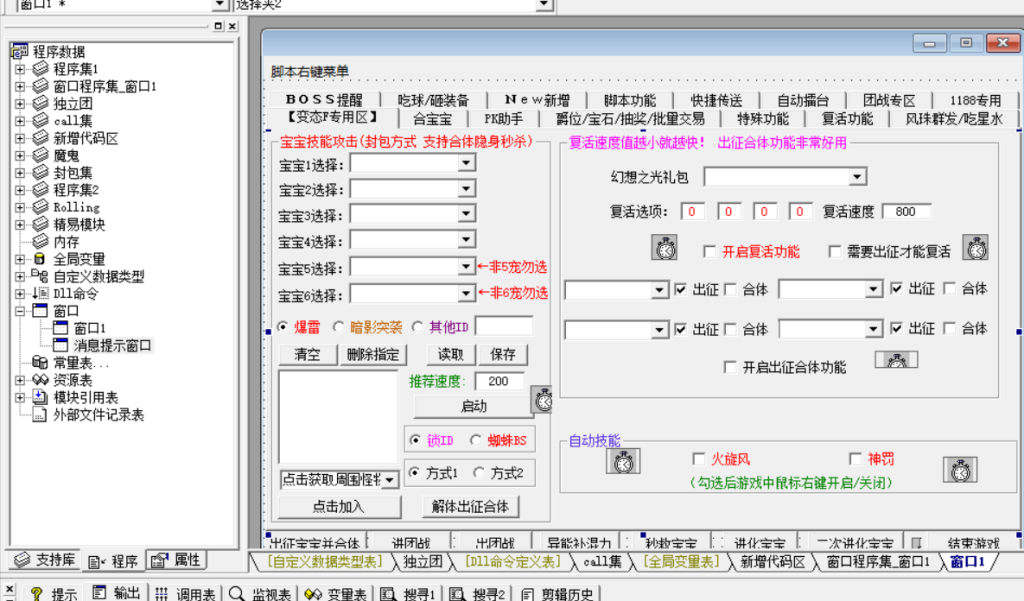Screen dimensions: 1024x601
Task: Click the Dll命令 icon in the tree
Action: point(40,293)
